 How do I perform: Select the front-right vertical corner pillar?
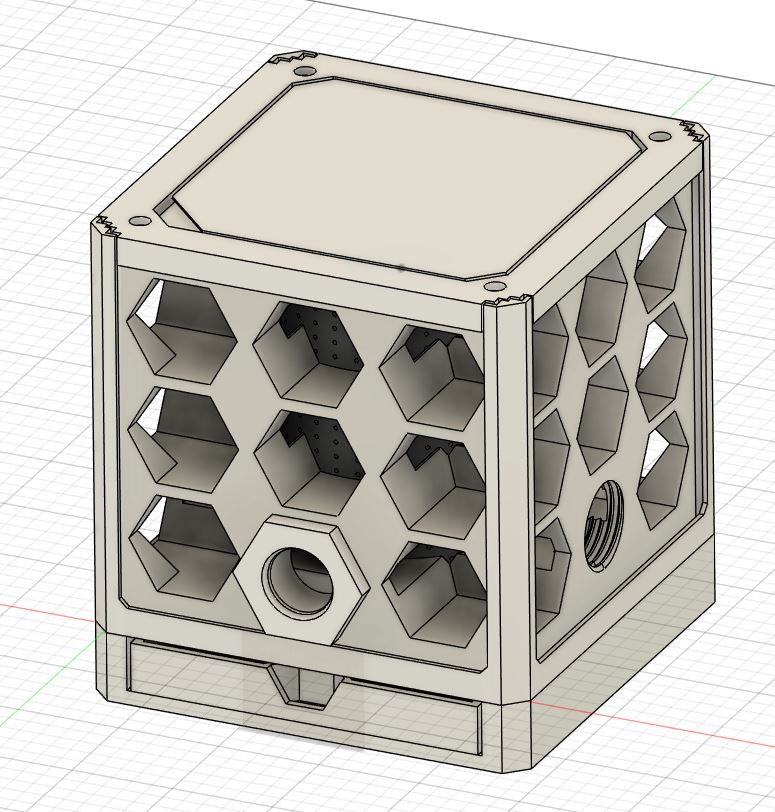[506, 500]
